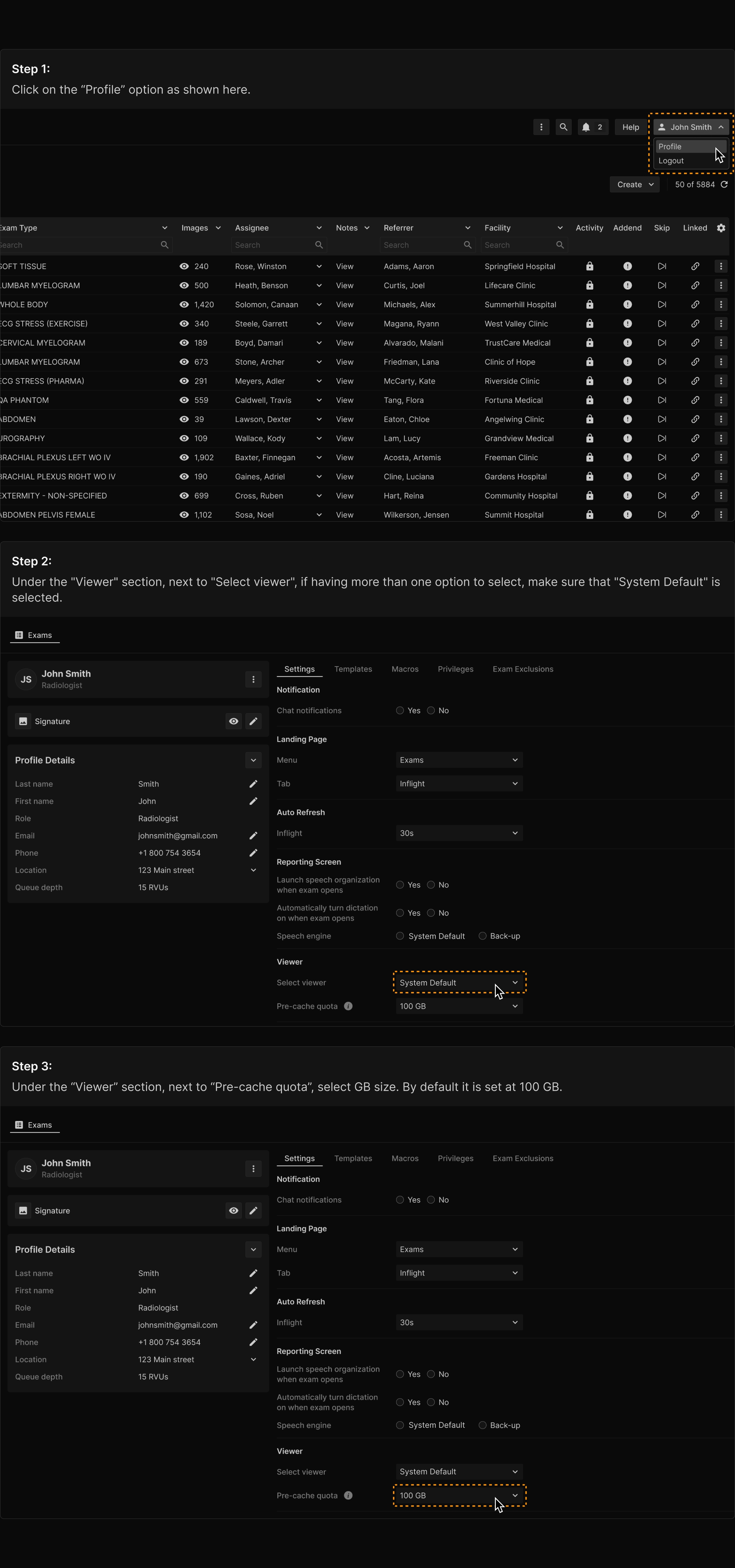The image size is (735, 1568).
Task: Edit the Signature with the pencil in Step 2
Action: click(x=254, y=721)
